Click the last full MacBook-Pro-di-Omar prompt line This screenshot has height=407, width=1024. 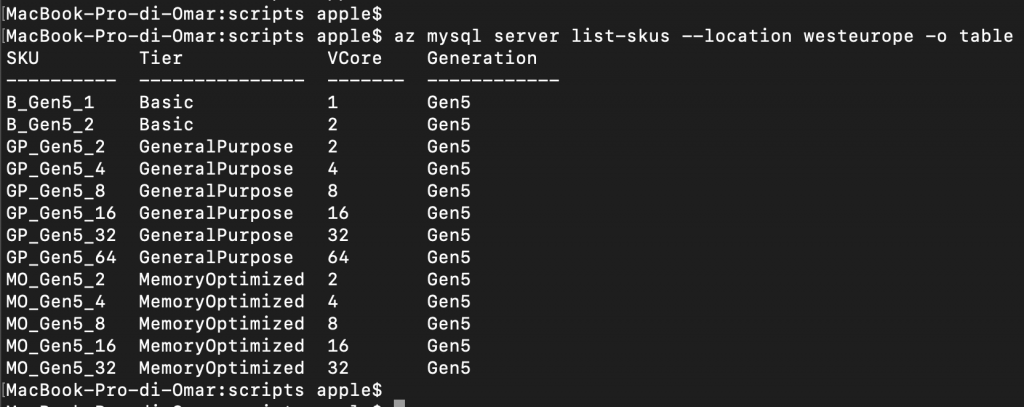pyautogui.click(x=194, y=391)
